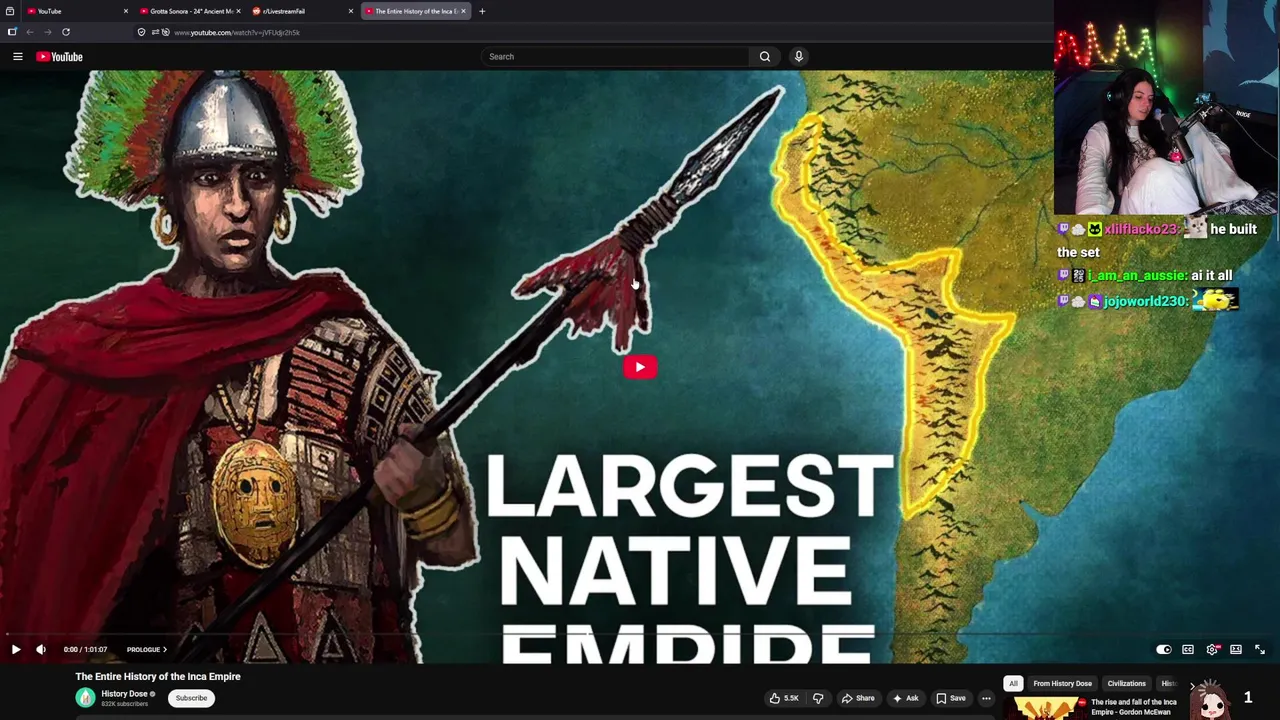Open a new browser tab
The width and height of the screenshot is (1280, 720).
coord(482,11)
